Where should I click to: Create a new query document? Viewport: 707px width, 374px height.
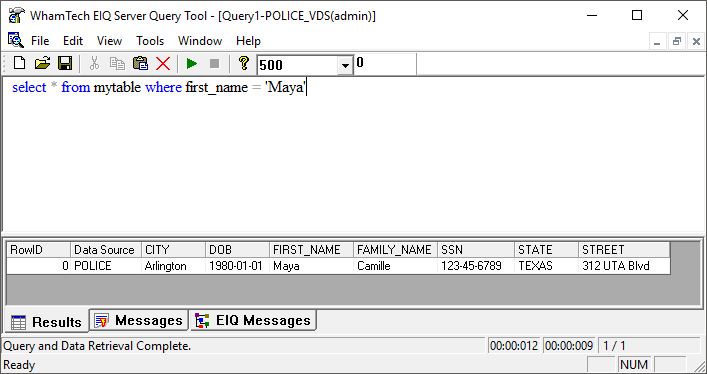coord(19,64)
